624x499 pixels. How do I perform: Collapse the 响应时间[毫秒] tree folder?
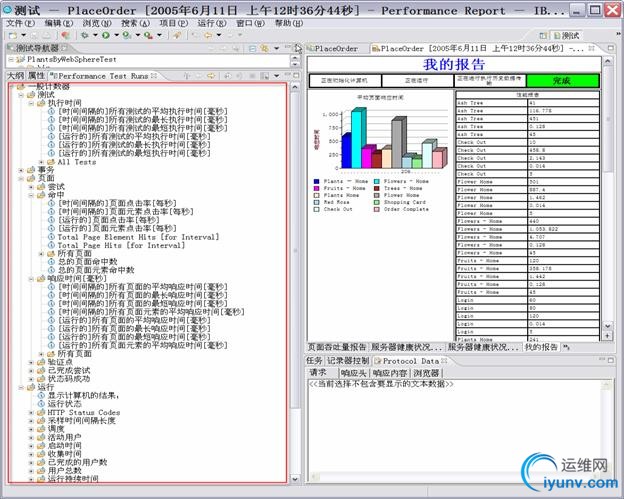tap(31, 279)
